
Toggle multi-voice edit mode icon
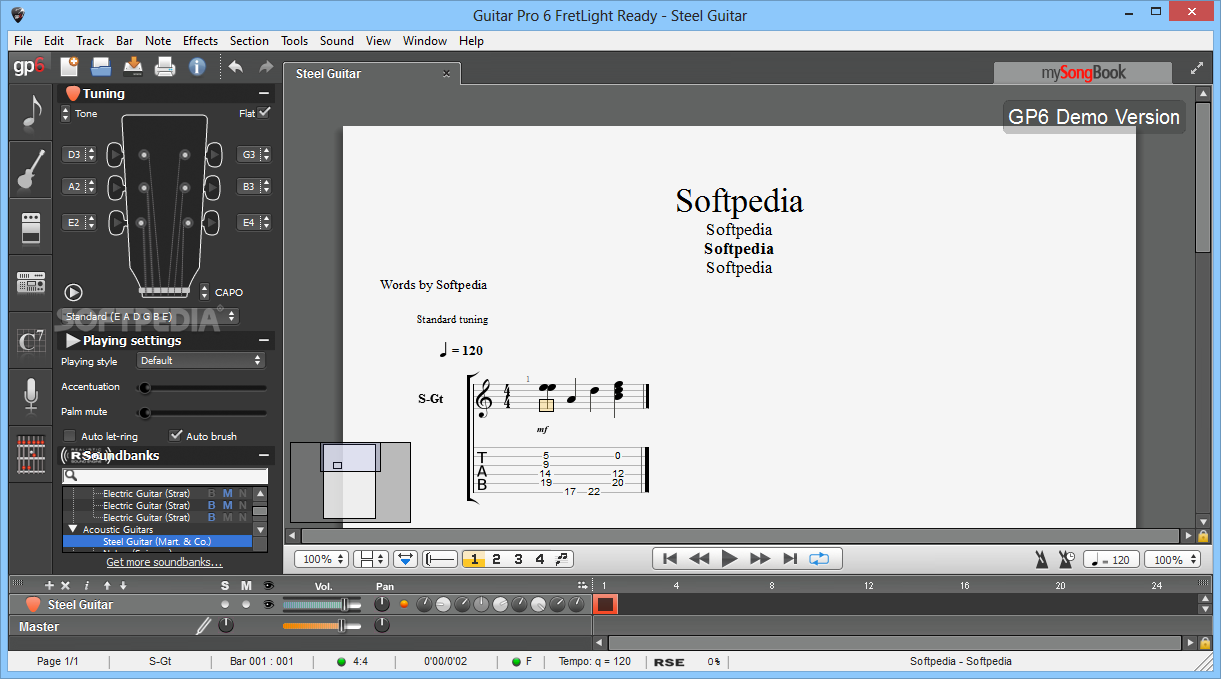tap(563, 559)
